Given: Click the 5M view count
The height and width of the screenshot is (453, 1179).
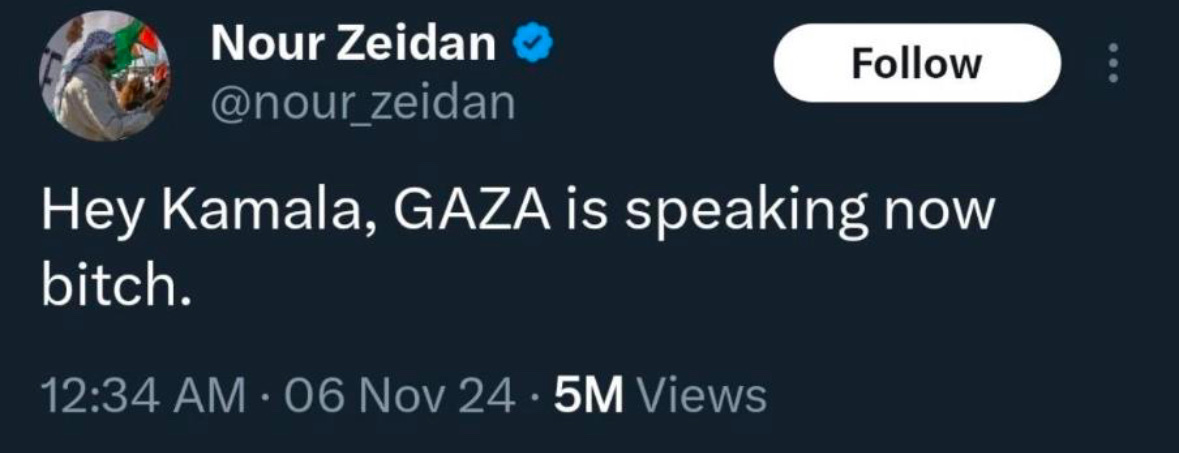Looking at the screenshot, I should click(589, 396).
